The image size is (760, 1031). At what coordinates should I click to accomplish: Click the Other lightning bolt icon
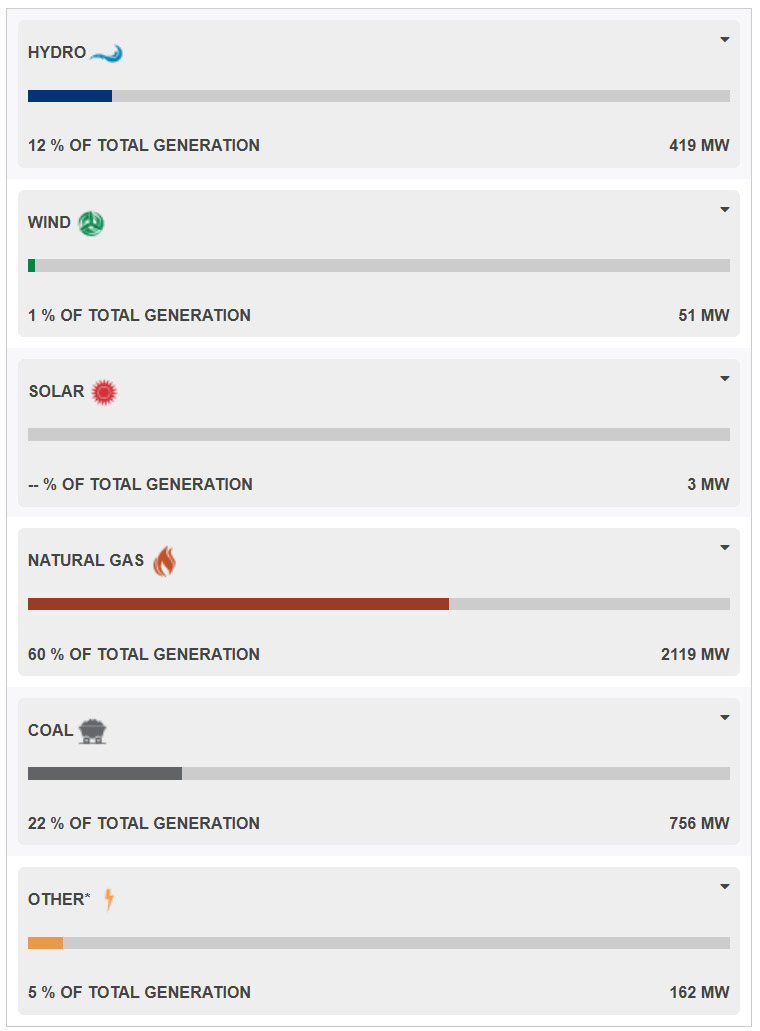point(109,899)
